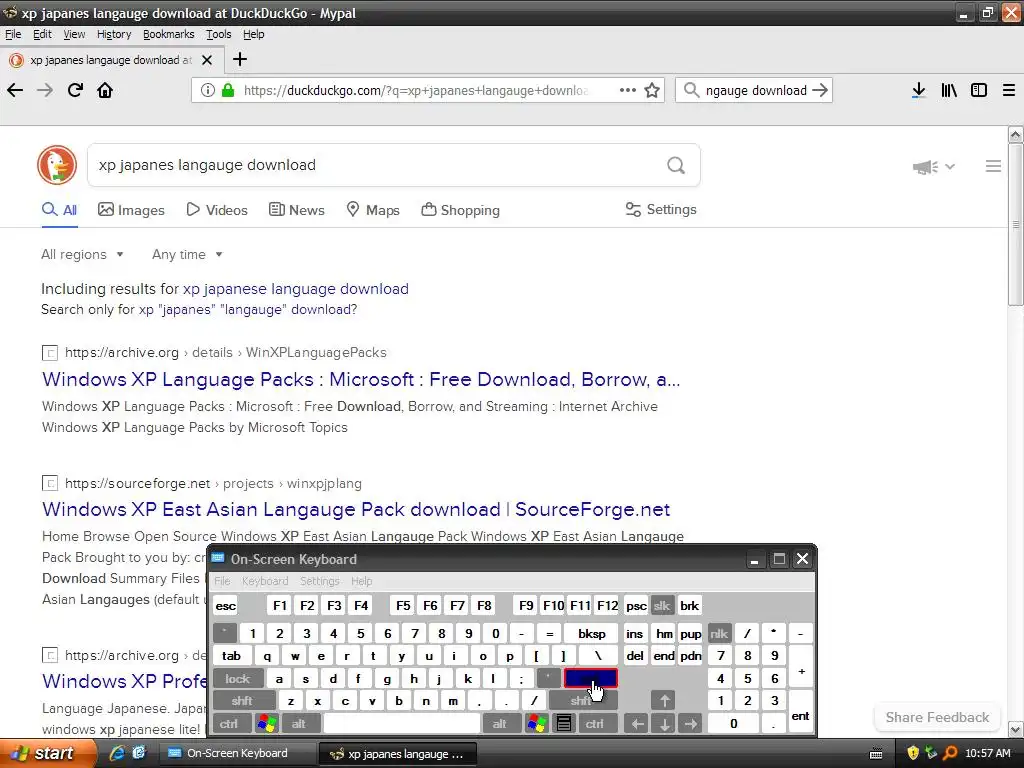Click the DuckDuckGo duck logo
1024x768 pixels.
[x=57, y=165]
